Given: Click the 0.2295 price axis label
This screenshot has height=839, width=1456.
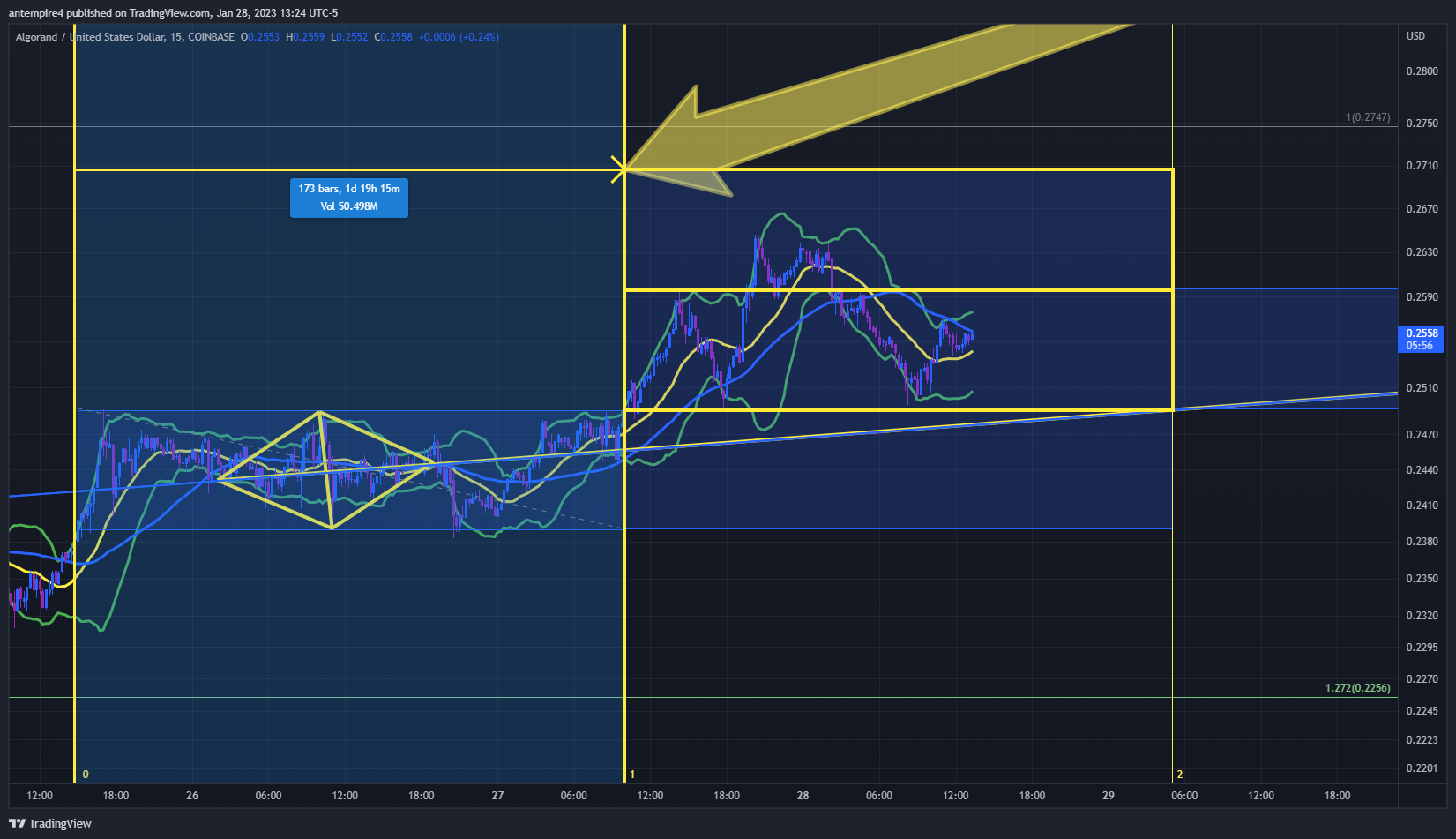Looking at the screenshot, I should tap(1422, 648).
